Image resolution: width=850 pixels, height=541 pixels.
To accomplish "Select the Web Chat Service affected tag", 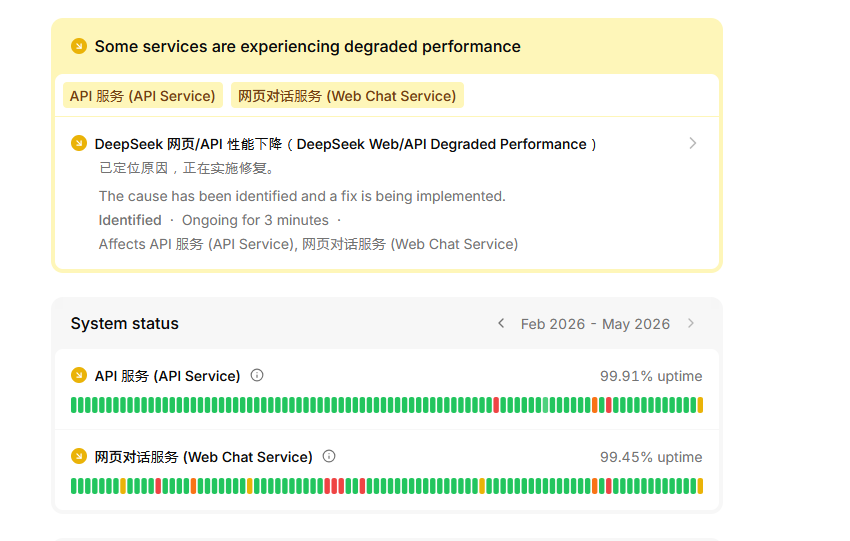I will click(x=347, y=95).
